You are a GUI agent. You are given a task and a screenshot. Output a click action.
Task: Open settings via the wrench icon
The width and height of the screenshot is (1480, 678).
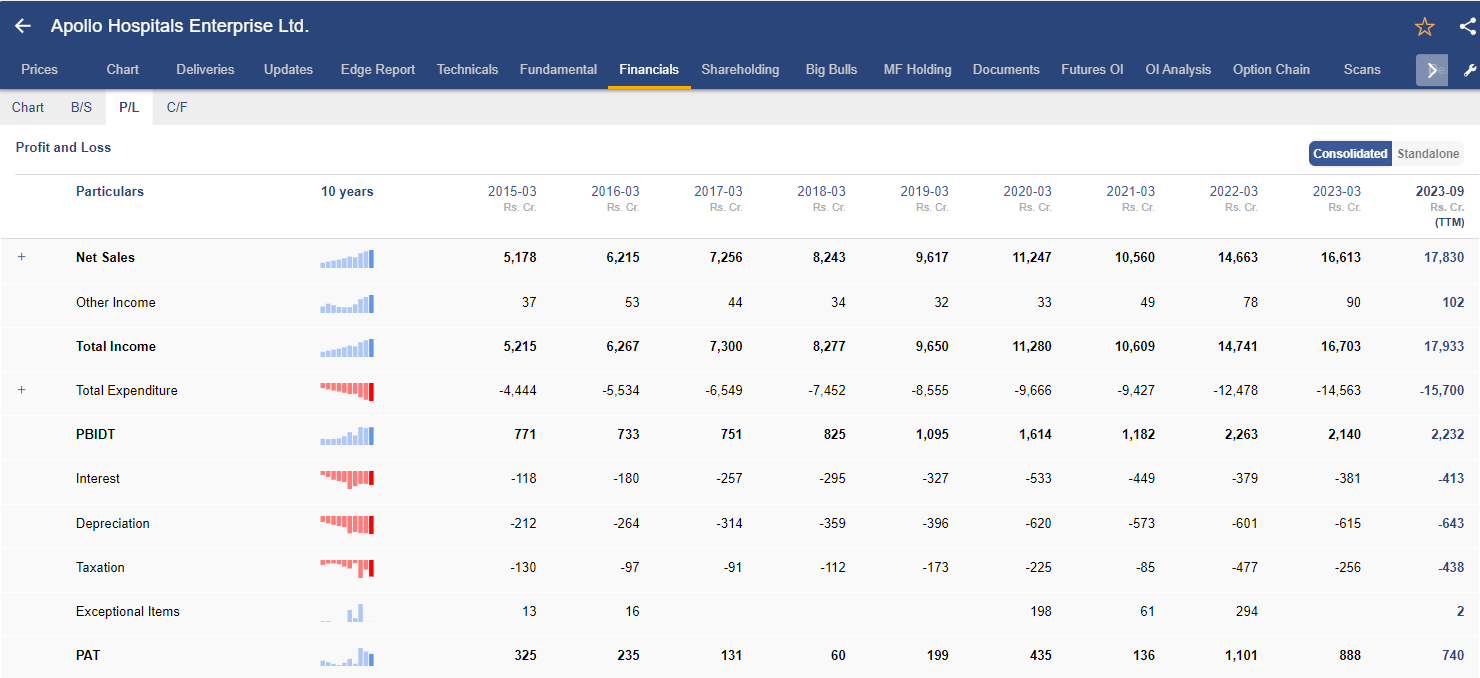[1469, 70]
